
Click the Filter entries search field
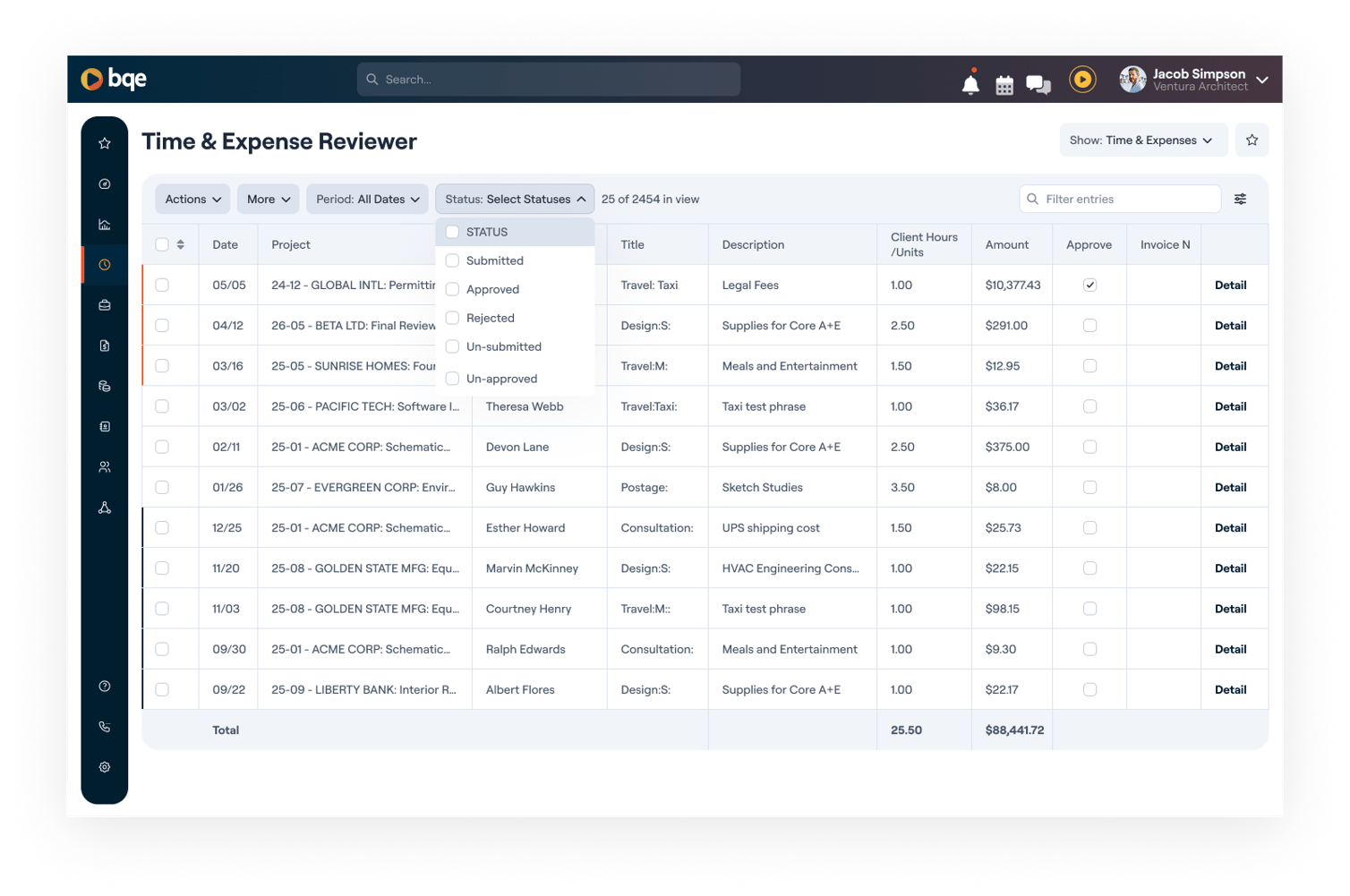pyautogui.click(x=1120, y=199)
